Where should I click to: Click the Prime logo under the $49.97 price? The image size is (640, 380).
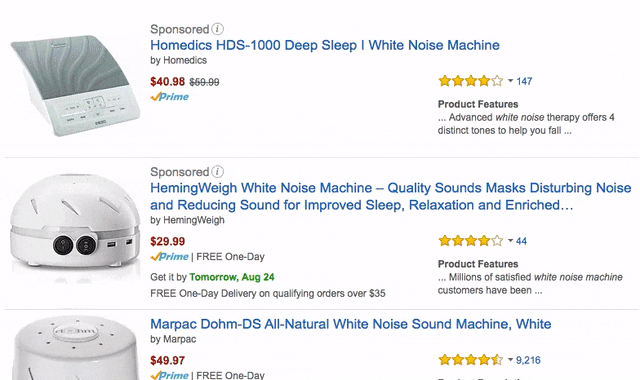tap(169, 375)
